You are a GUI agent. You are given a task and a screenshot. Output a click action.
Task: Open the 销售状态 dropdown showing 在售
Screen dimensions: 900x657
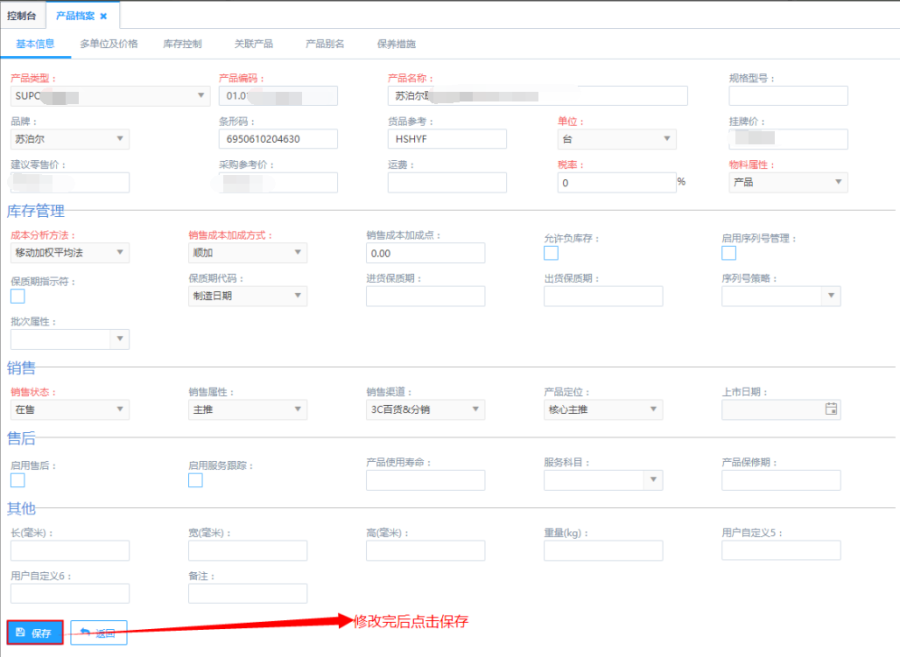click(x=69, y=409)
